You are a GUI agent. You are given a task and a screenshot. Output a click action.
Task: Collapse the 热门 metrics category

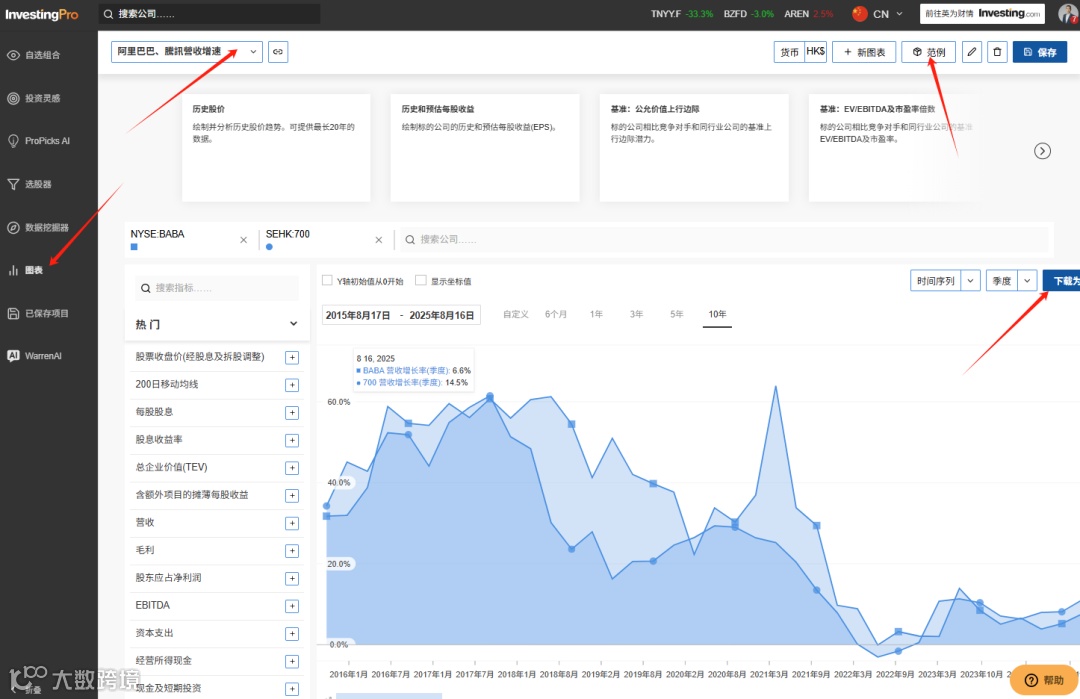point(293,324)
